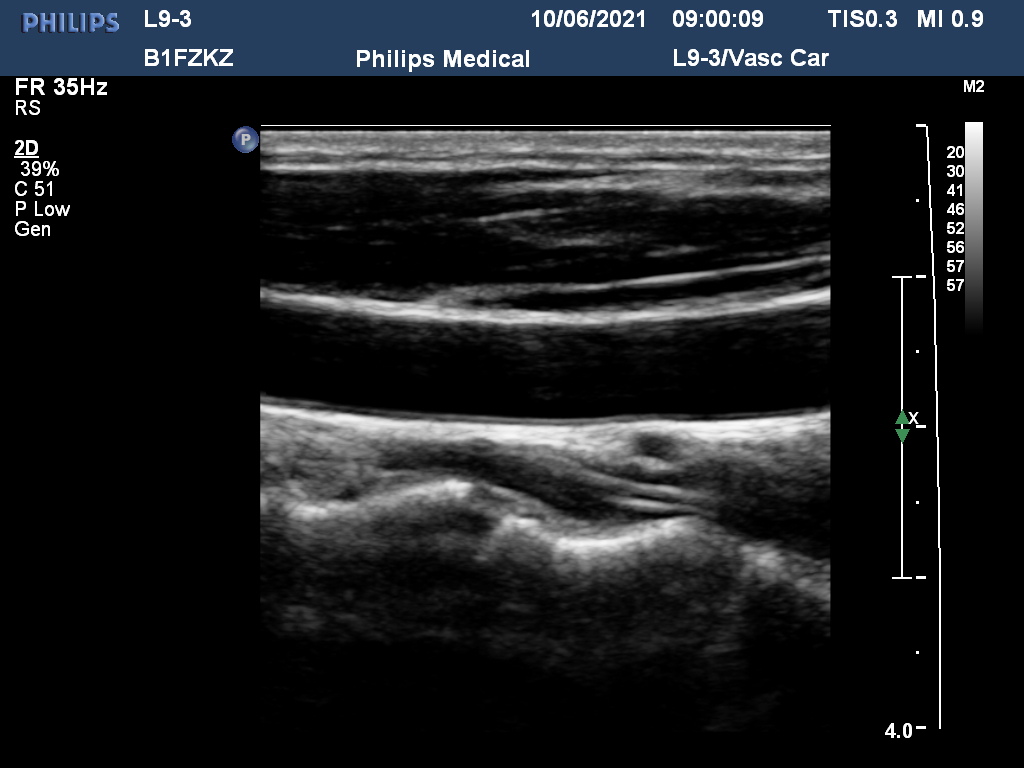Viewport: 1024px width, 768px height.
Task: Click the FR 35Hz frame rate readout
Action: [x=61, y=87]
